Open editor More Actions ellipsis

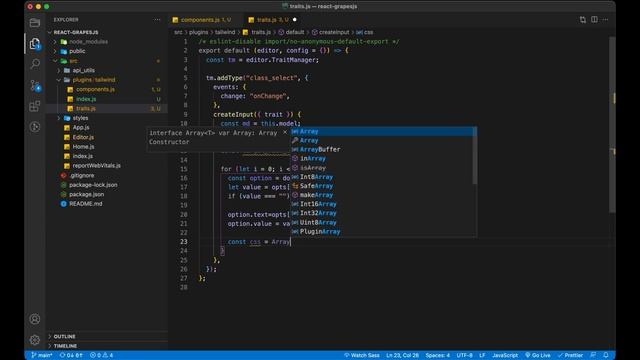(x=606, y=20)
